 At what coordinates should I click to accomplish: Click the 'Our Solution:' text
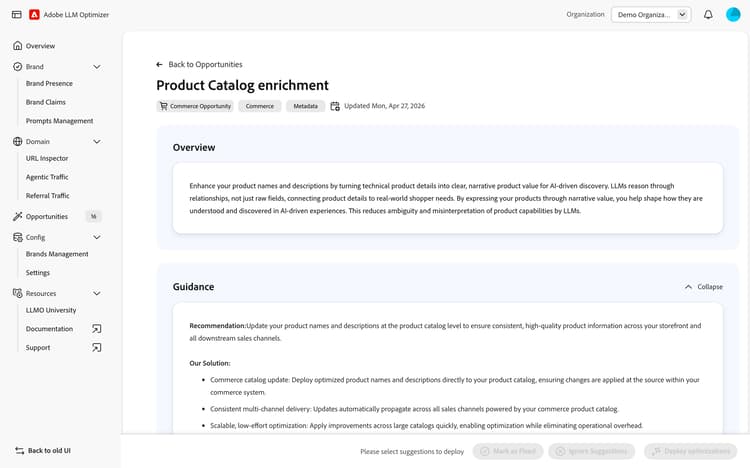pos(210,363)
